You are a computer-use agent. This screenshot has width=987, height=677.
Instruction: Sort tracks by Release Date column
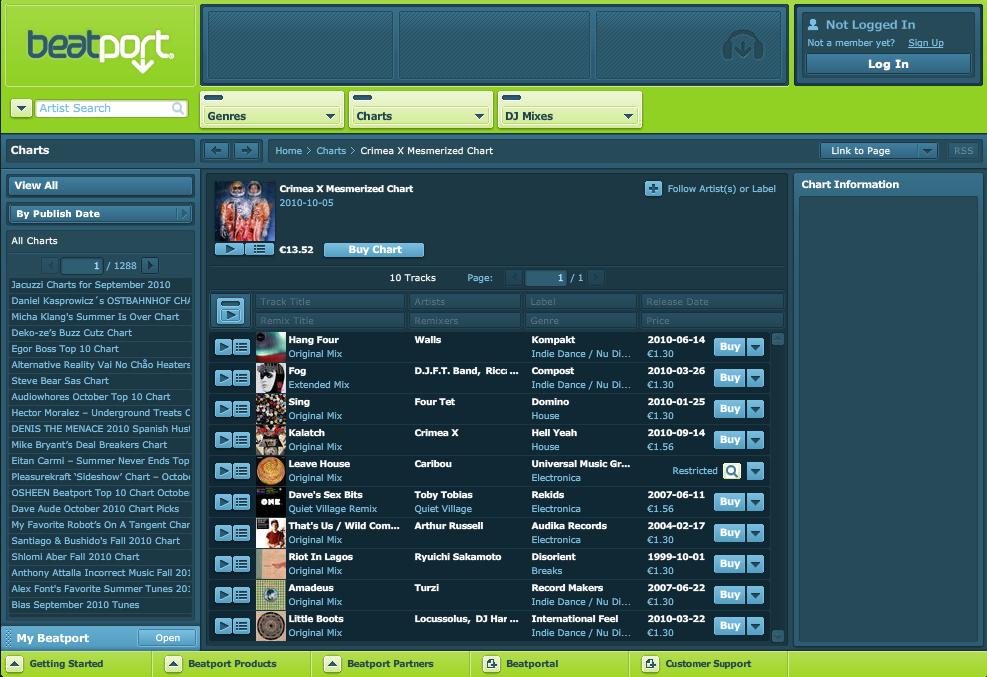pos(712,301)
